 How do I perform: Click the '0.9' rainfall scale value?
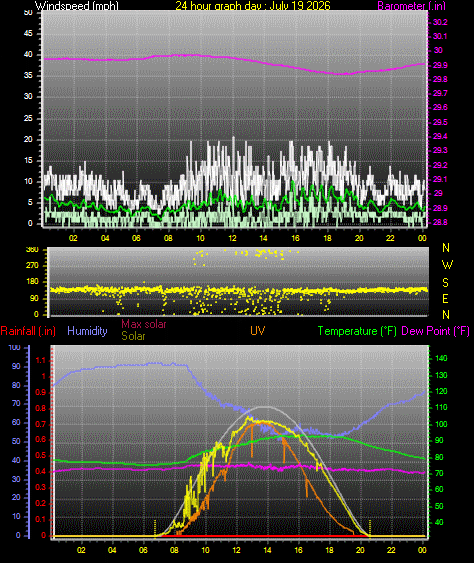tap(41, 392)
